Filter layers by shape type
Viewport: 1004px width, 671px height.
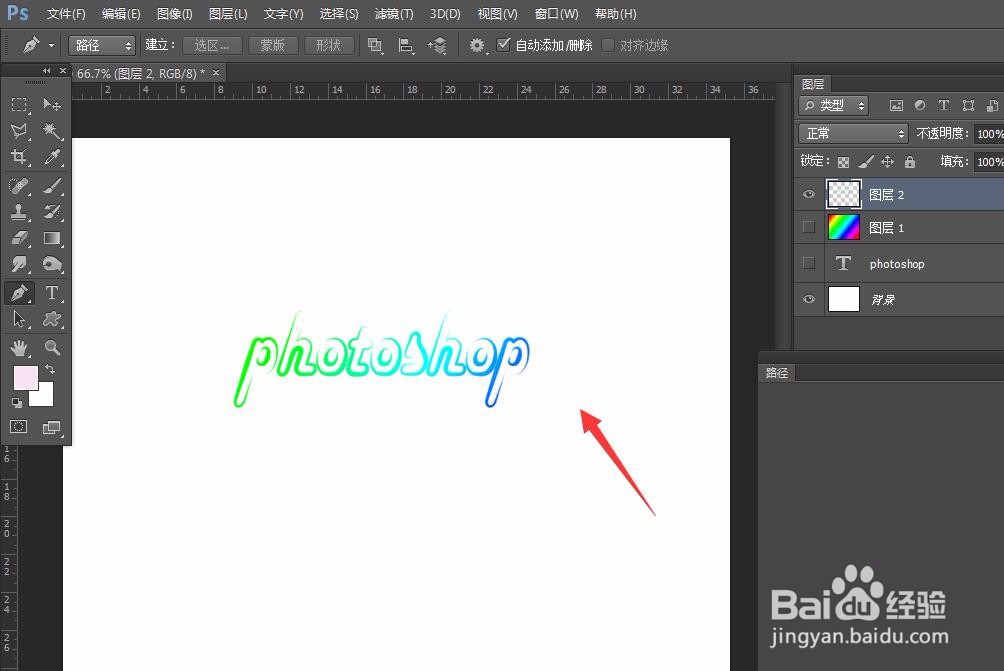968,106
